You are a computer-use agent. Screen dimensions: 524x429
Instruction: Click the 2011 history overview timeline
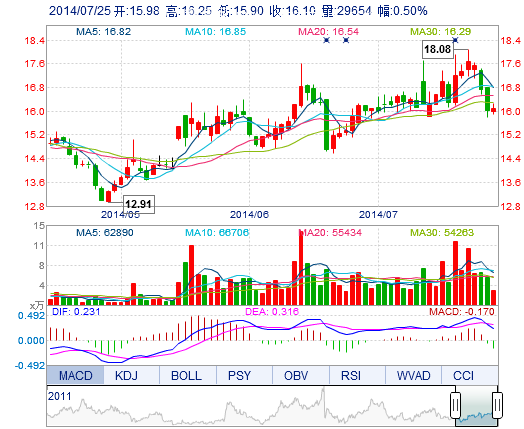tap(251, 406)
